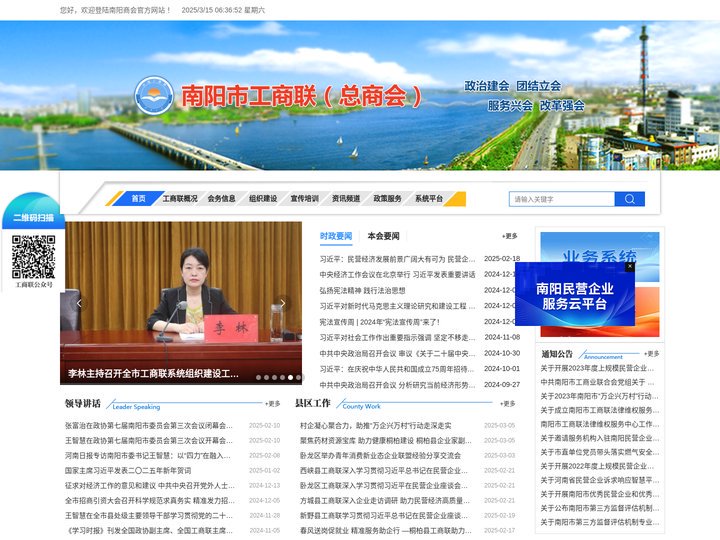Open notice 关于邀请服务机构入驻南阳民营企业

point(600,438)
